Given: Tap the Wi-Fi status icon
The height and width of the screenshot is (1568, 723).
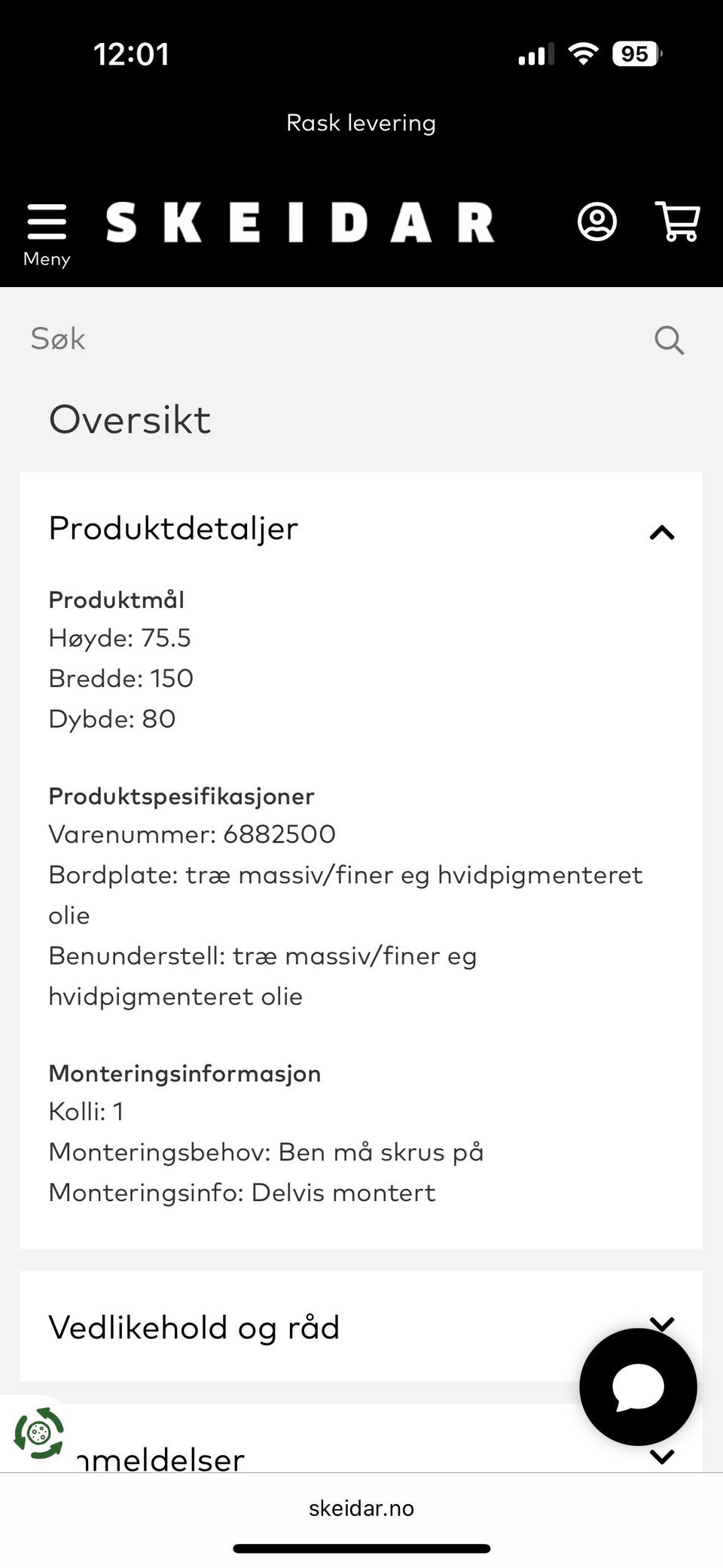Looking at the screenshot, I should tap(582, 54).
